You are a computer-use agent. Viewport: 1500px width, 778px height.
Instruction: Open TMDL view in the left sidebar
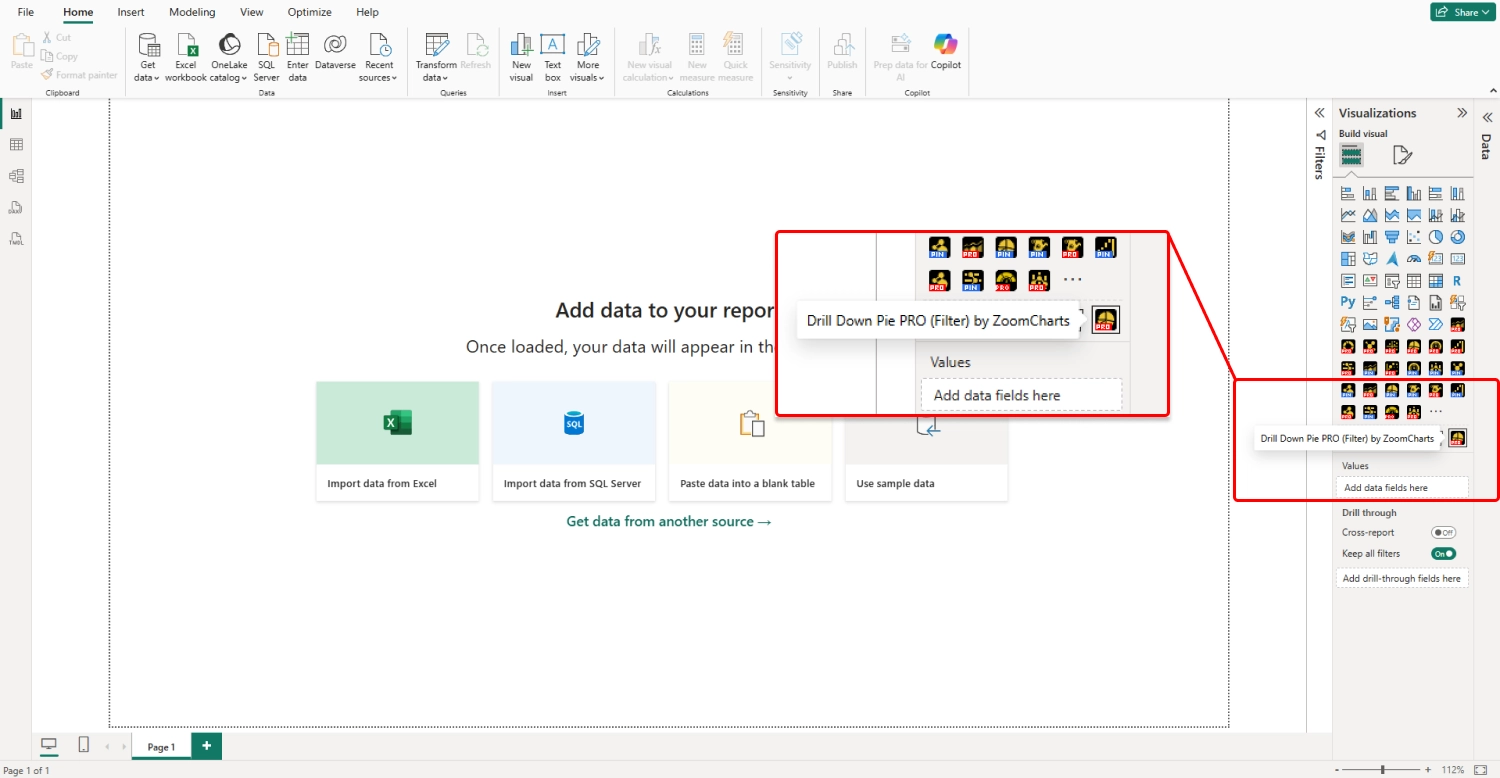16,239
